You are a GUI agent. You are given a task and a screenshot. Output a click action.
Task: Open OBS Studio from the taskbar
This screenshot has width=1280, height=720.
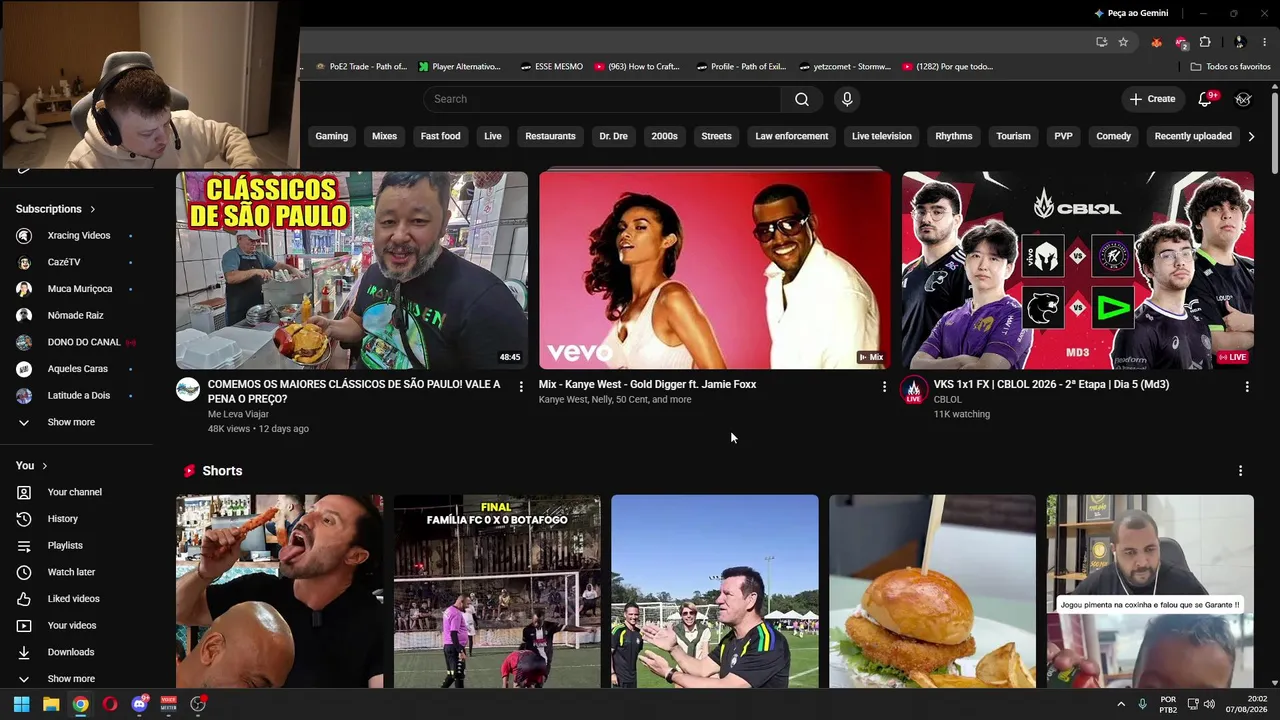click(x=198, y=704)
